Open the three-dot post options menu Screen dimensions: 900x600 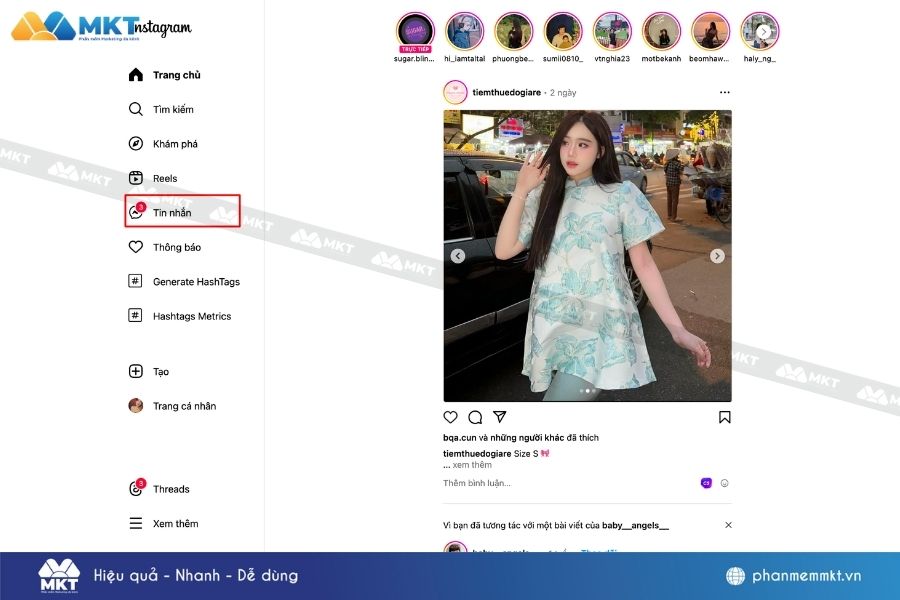click(x=725, y=93)
